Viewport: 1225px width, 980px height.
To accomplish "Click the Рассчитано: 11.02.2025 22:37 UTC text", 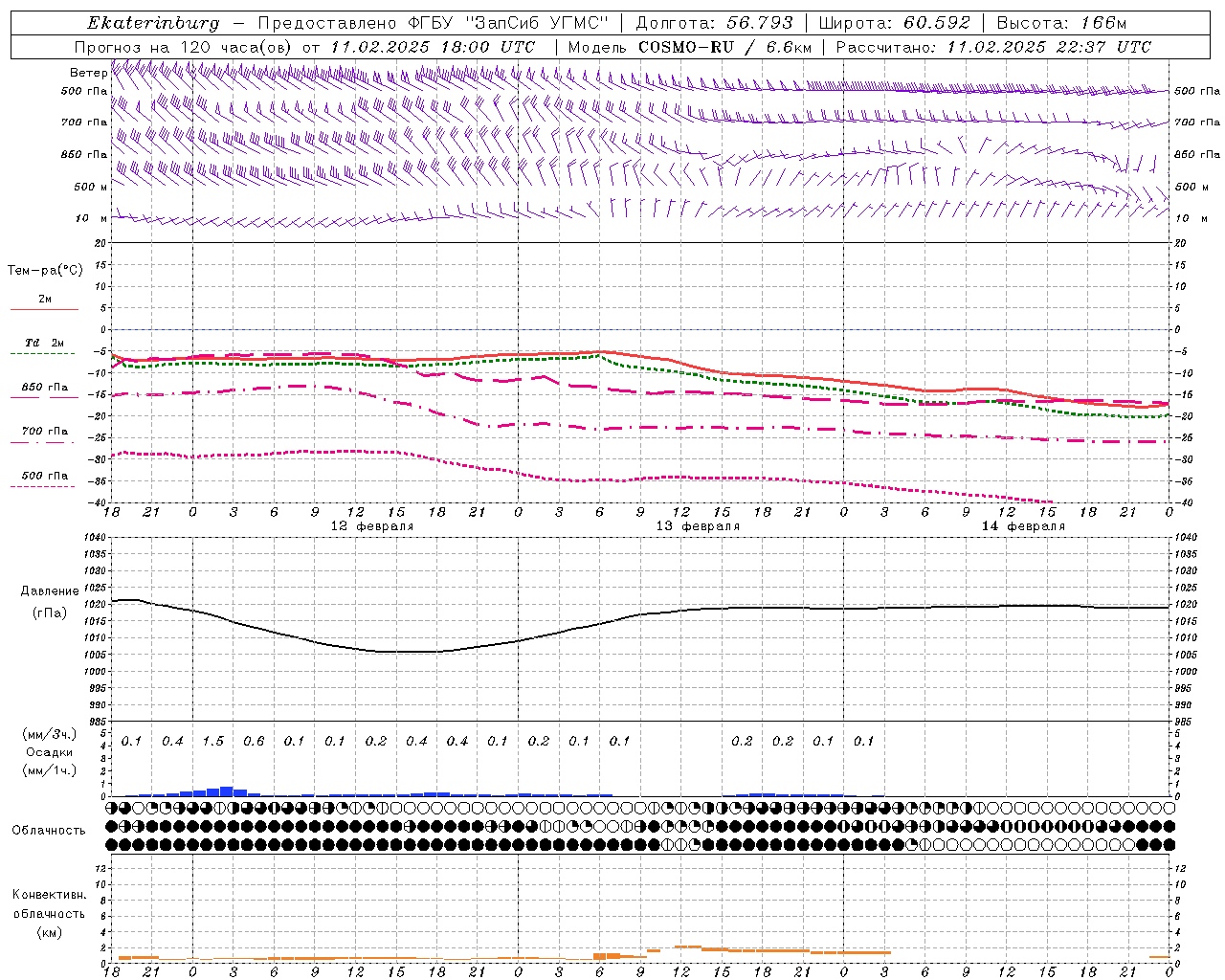I will (x=993, y=47).
